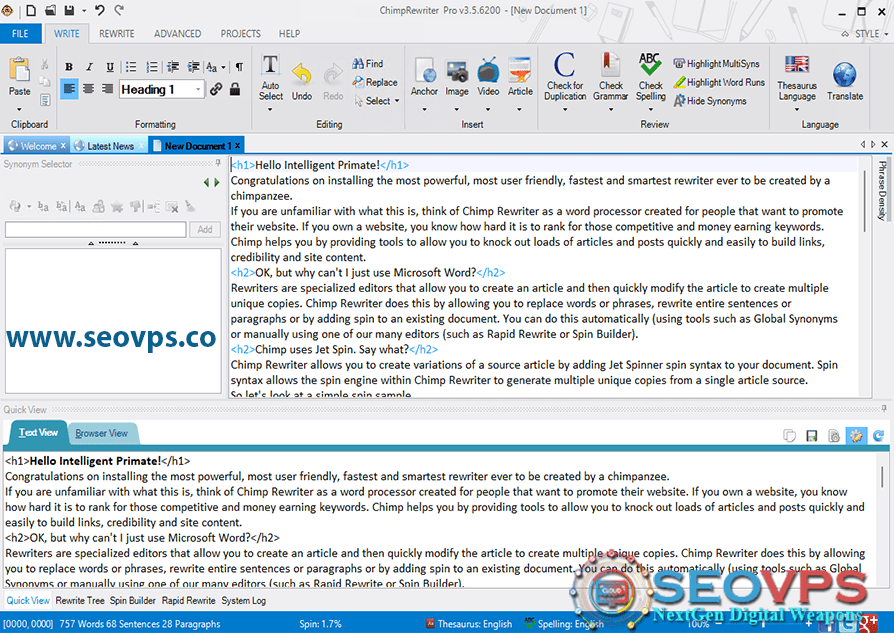Screen dimensions: 894x633
Task: Open the quick access toolbar dropdown arrow
Action: (84, 10)
